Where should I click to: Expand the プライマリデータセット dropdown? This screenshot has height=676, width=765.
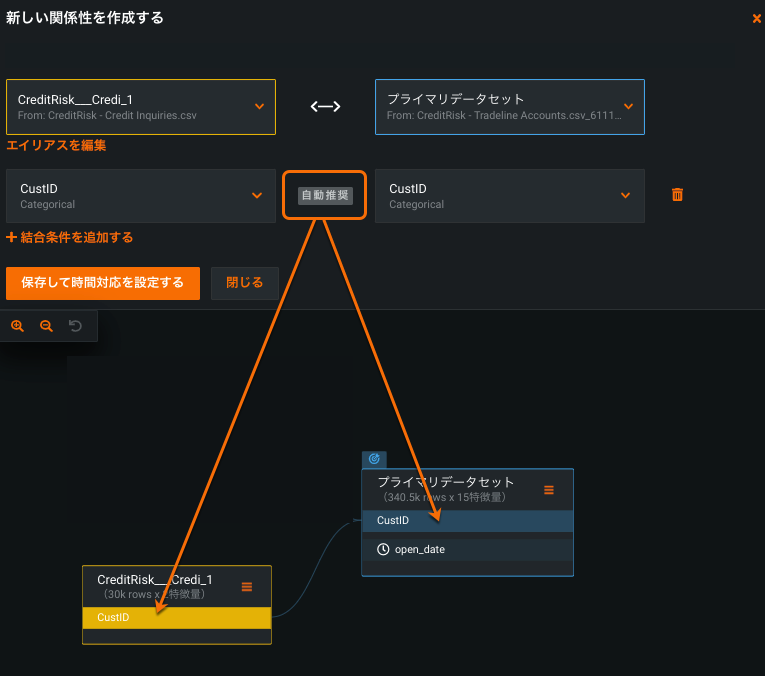point(628,106)
